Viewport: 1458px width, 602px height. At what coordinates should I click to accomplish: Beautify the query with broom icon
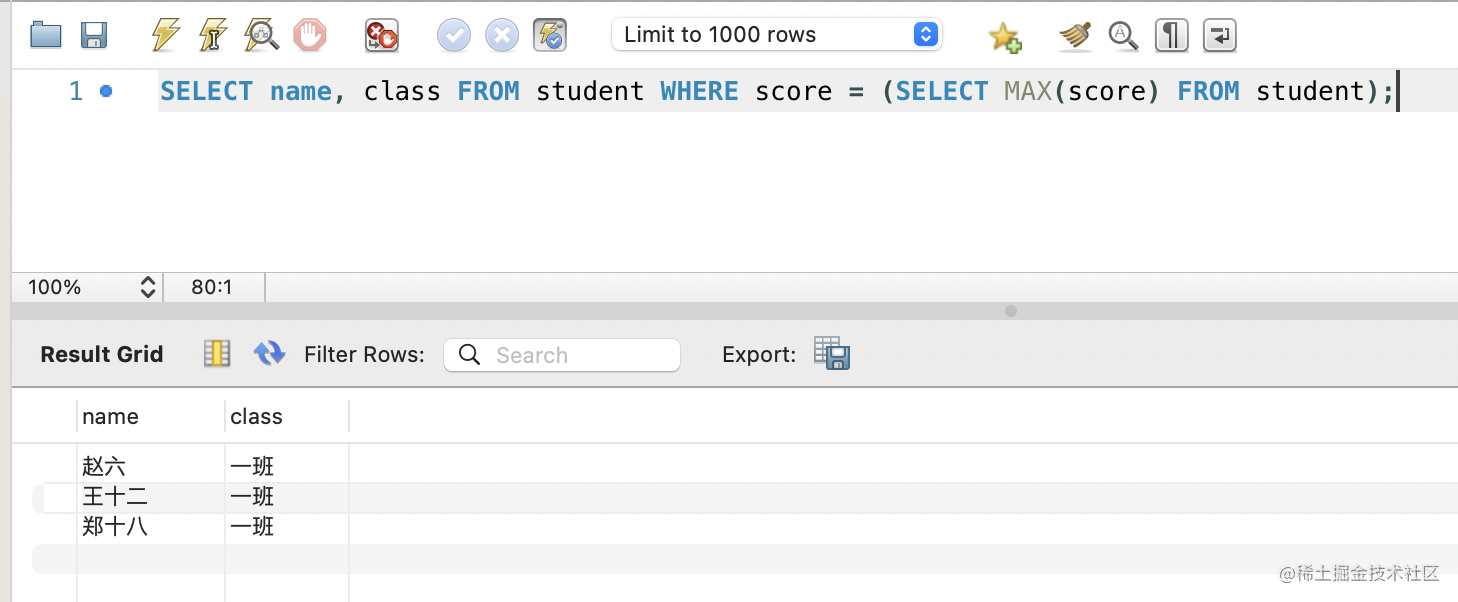click(x=1075, y=36)
